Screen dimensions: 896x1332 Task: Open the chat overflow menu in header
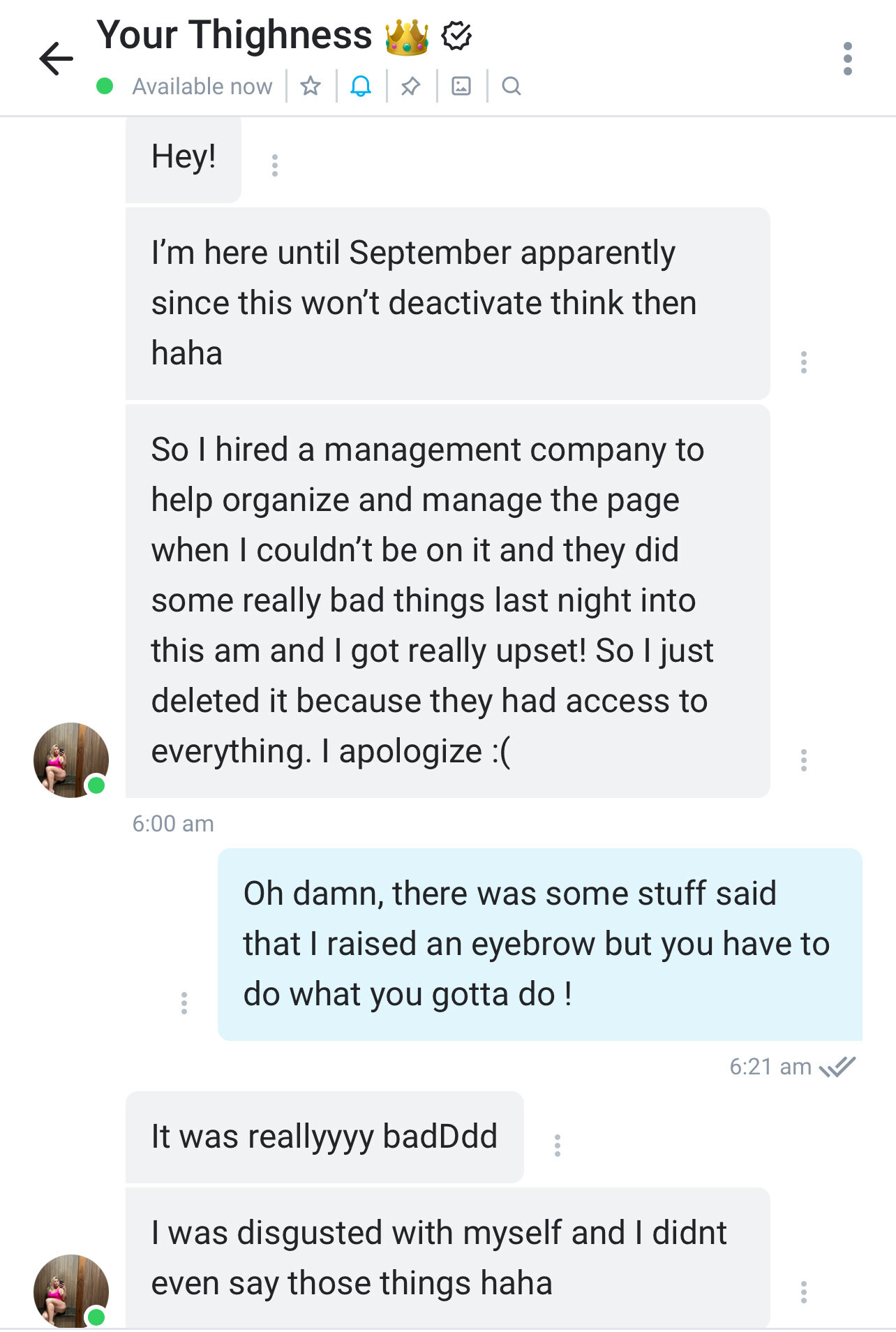847,59
